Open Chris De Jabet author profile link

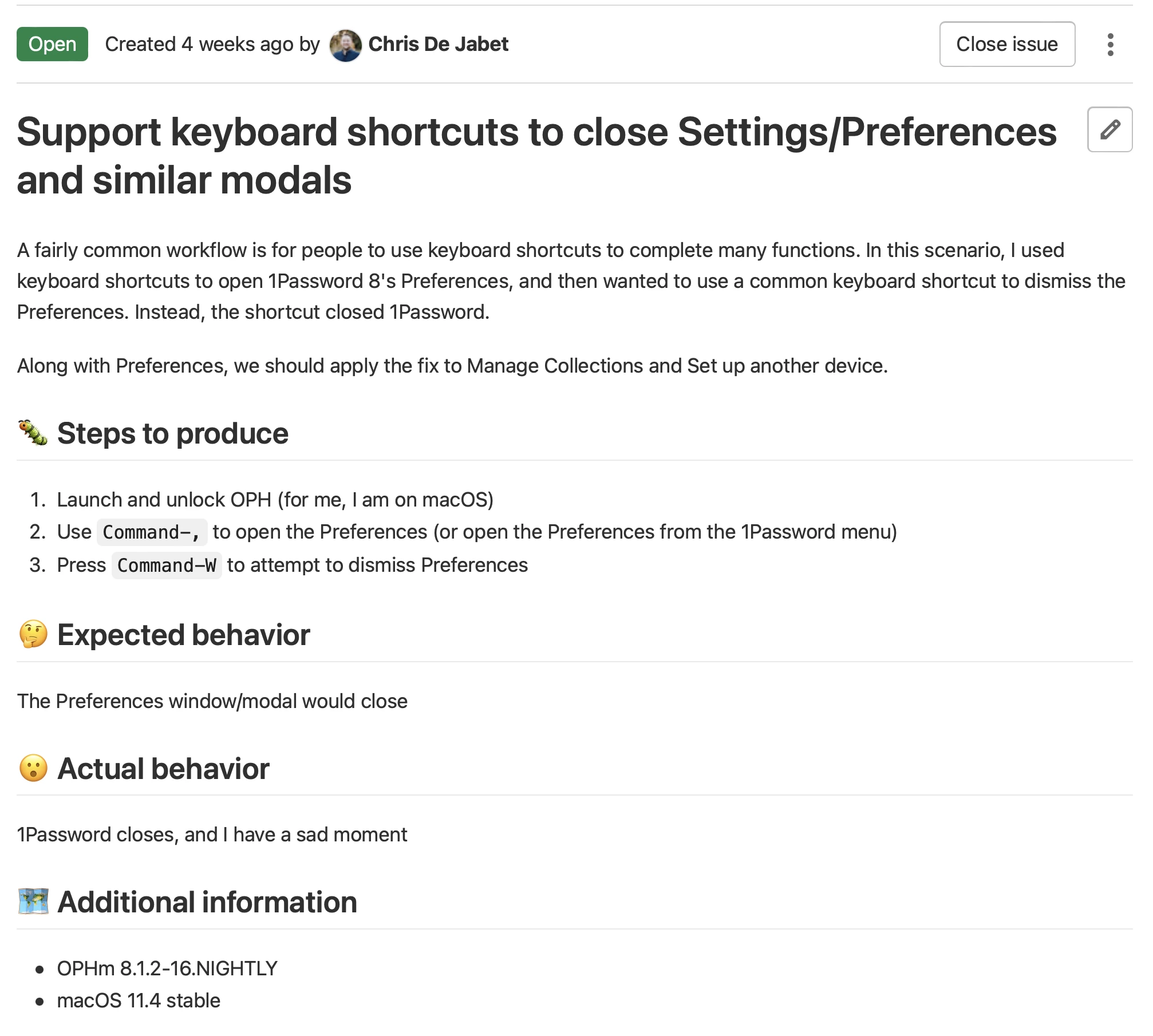pyautogui.click(x=438, y=44)
